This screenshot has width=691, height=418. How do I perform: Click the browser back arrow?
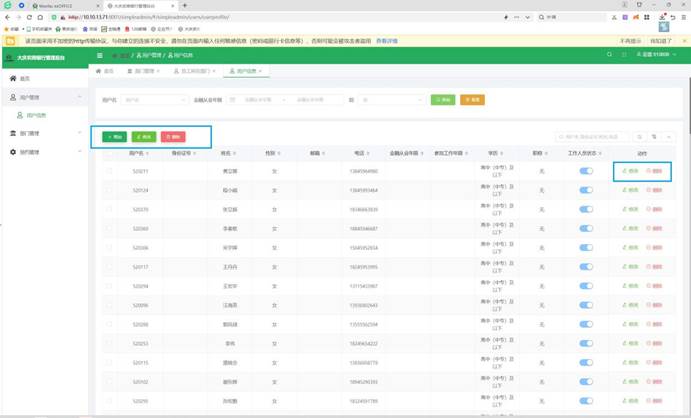tap(7, 17)
